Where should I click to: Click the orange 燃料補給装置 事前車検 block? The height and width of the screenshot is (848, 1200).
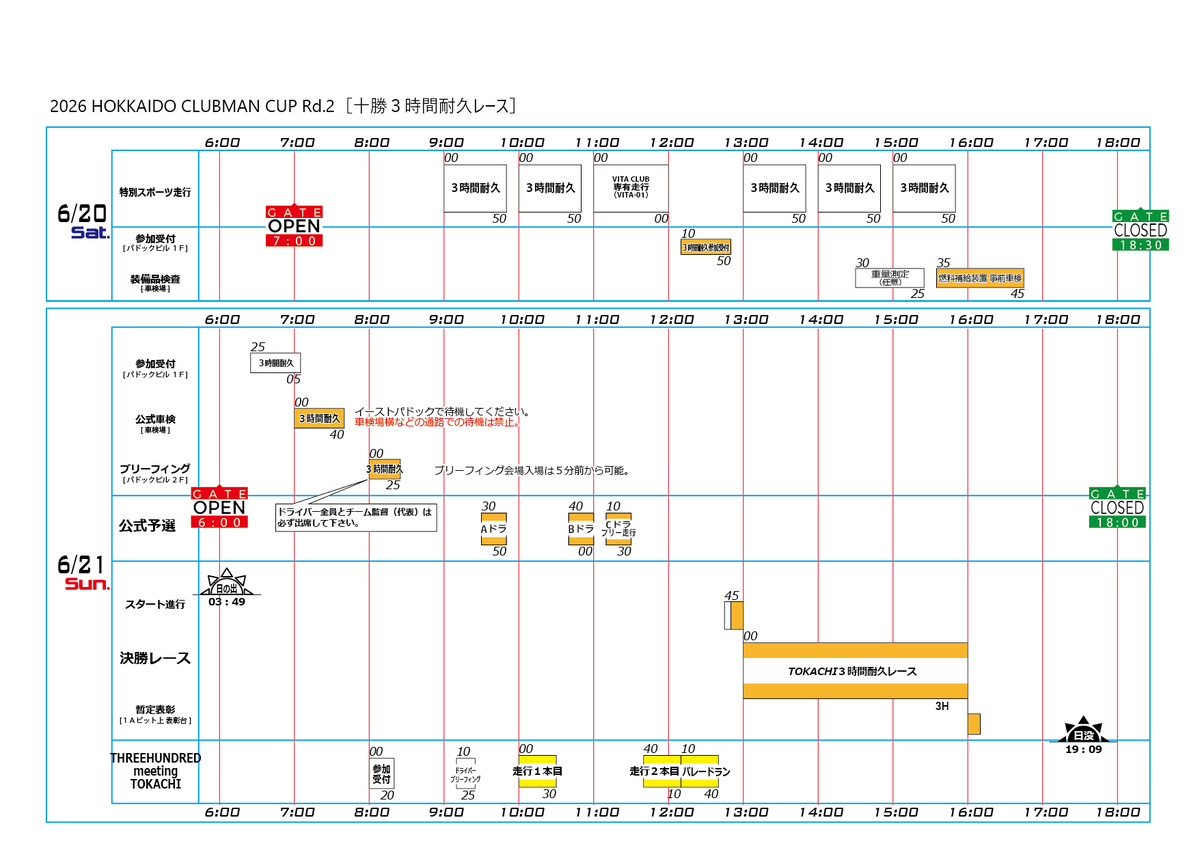tap(980, 278)
